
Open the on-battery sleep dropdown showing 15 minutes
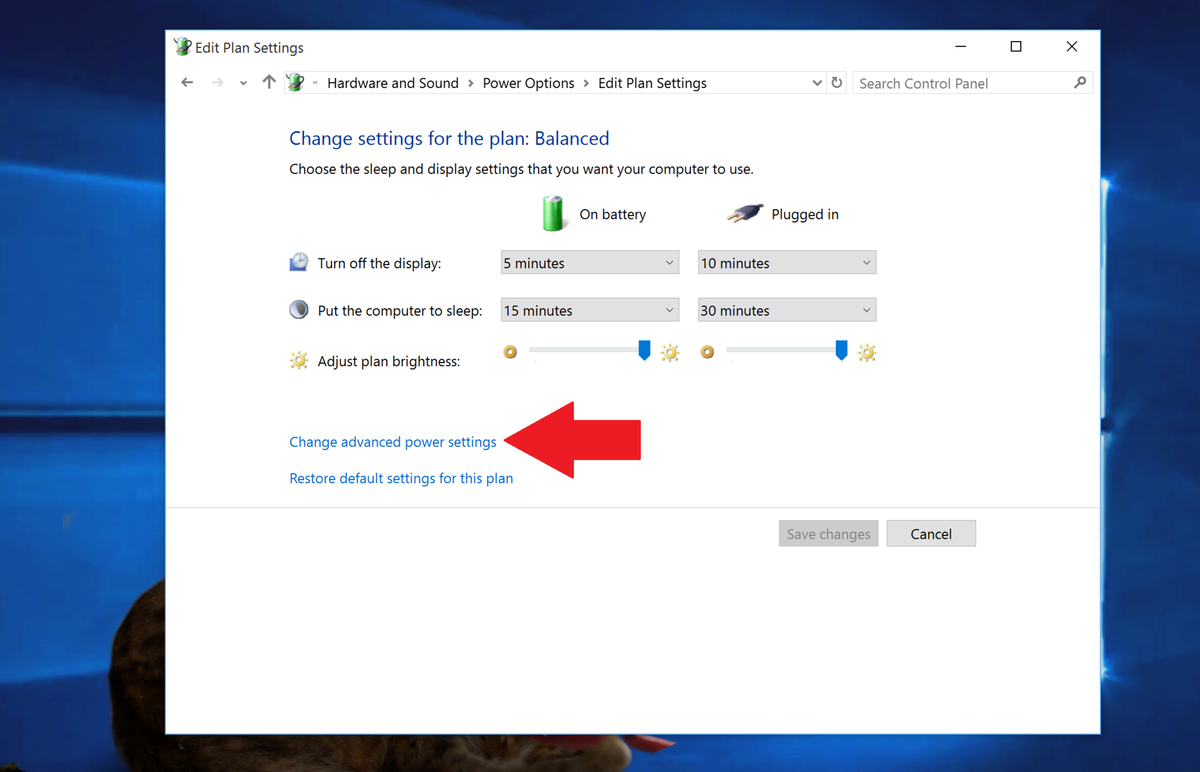coord(589,309)
